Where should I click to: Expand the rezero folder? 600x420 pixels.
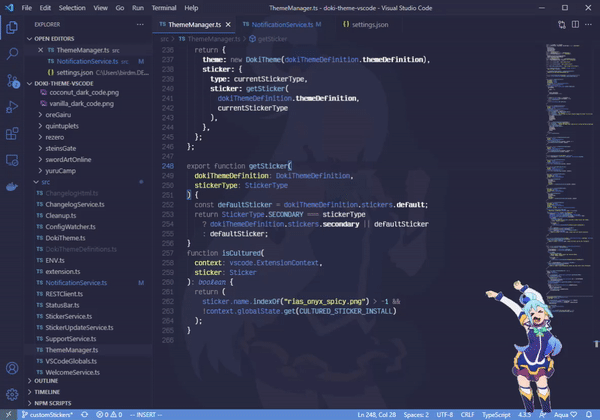click(55, 137)
